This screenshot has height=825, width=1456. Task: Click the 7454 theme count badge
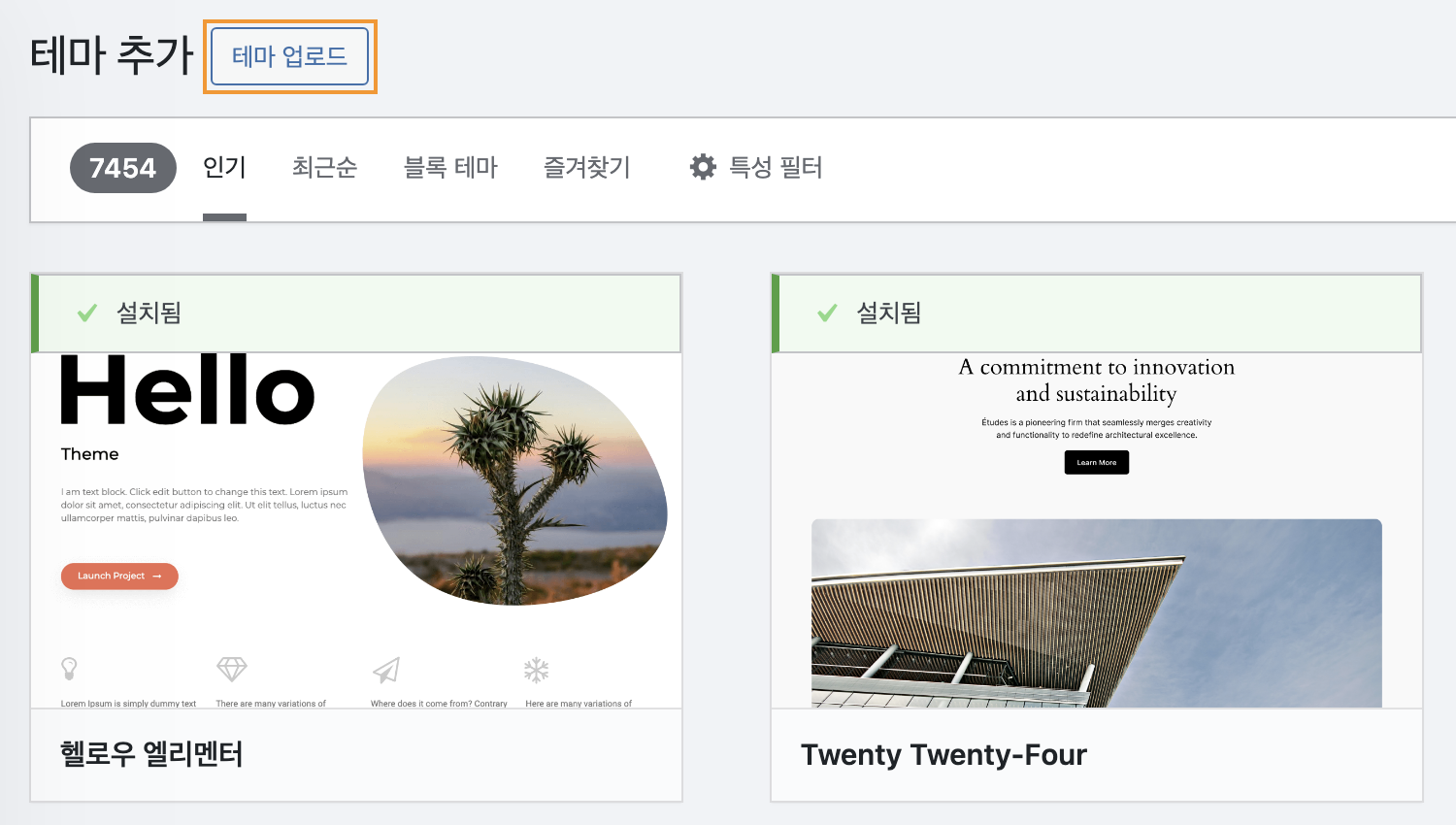(x=123, y=168)
